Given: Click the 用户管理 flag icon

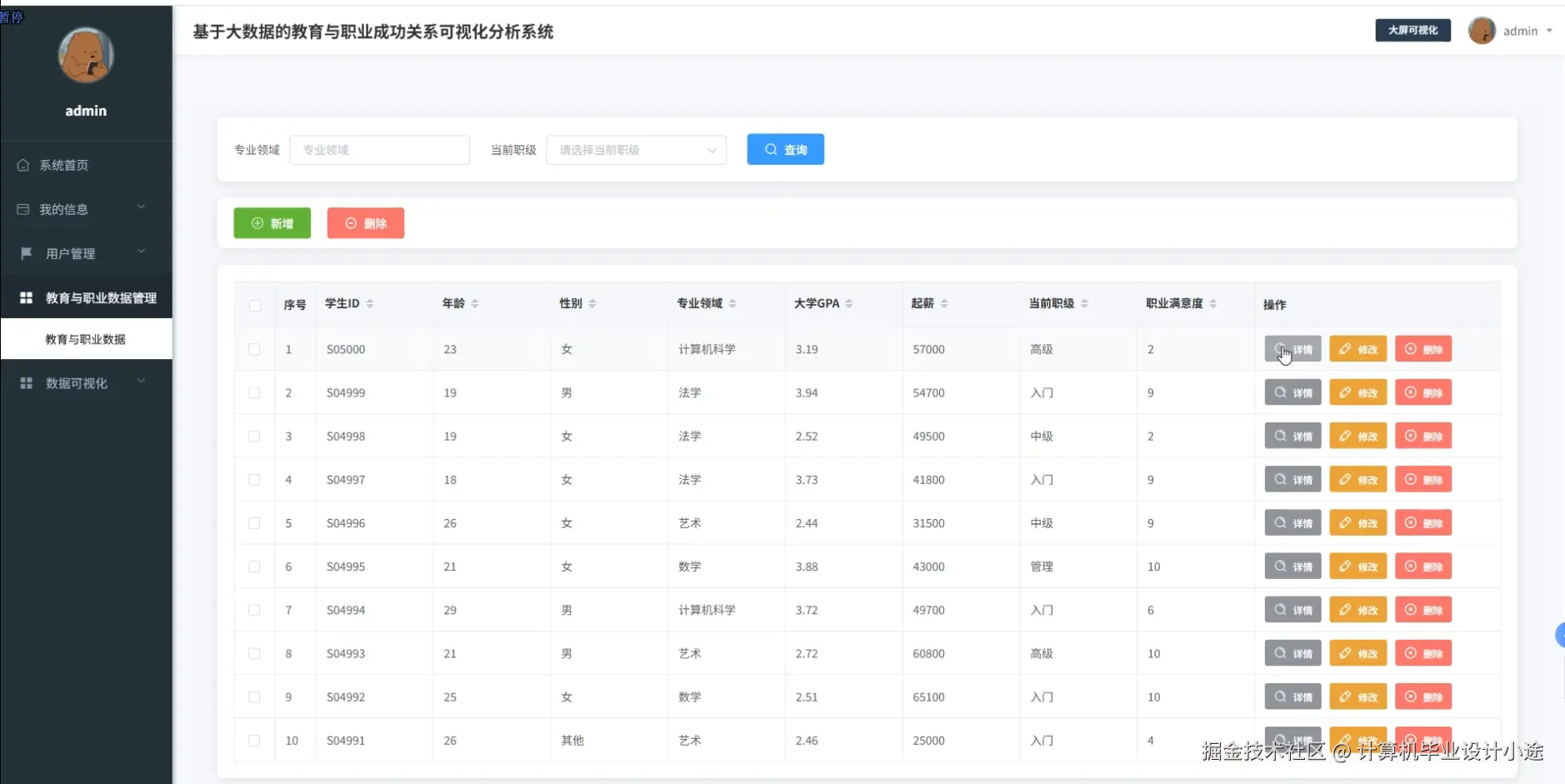Looking at the screenshot, I should click(23, 252).
